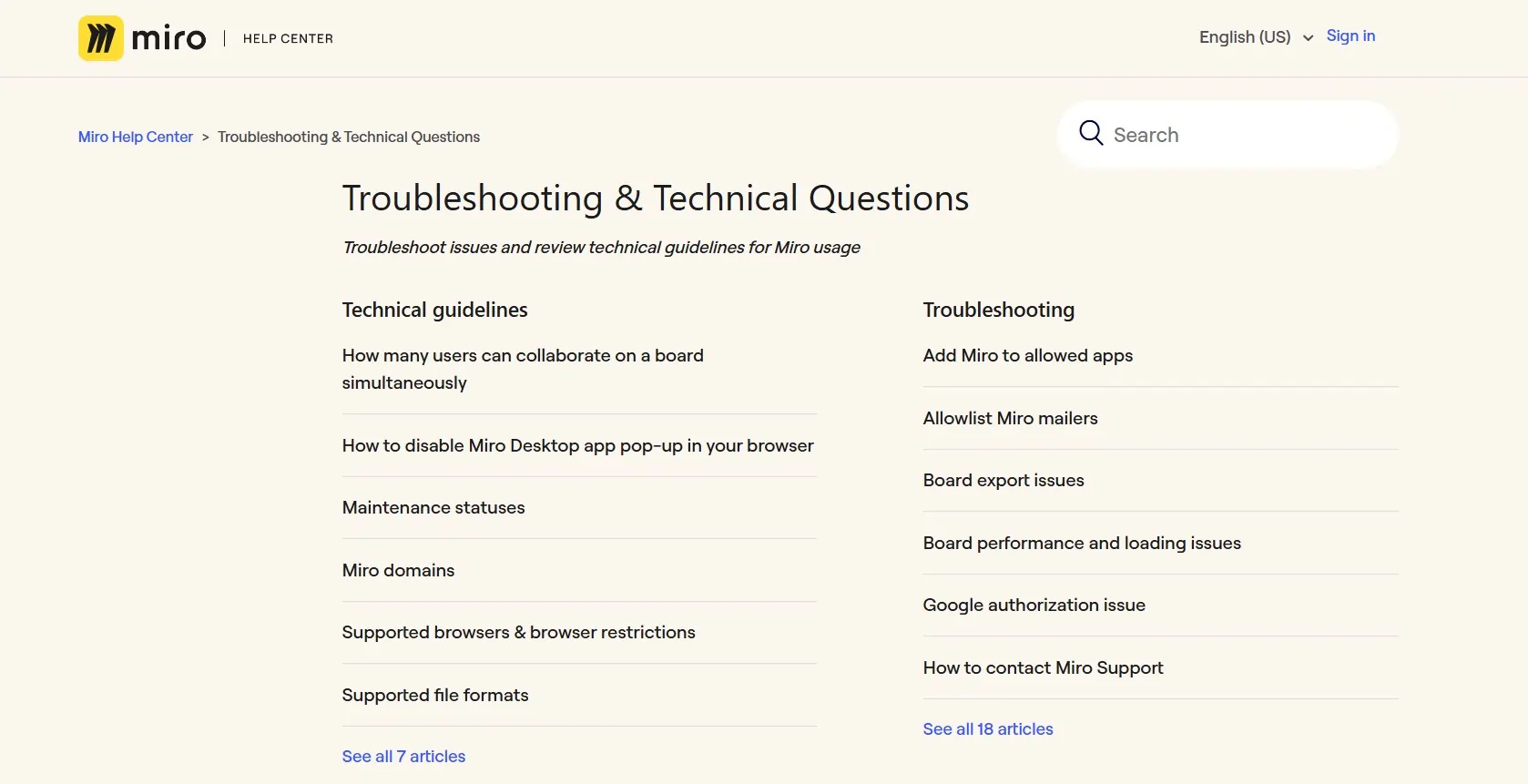
Task: Click the search magnifier icon
Action: click(x=1091, y=134)
